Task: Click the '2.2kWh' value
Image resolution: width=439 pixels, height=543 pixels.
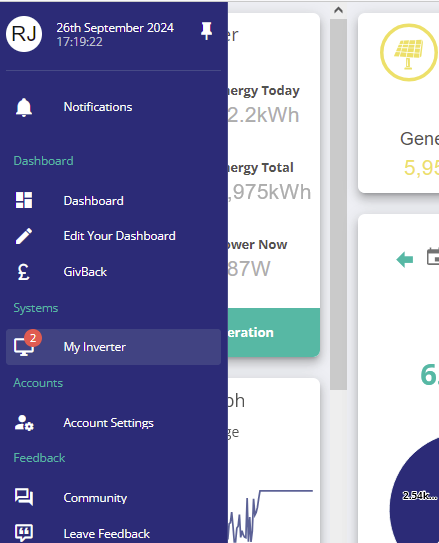Action: coord(263,115)
